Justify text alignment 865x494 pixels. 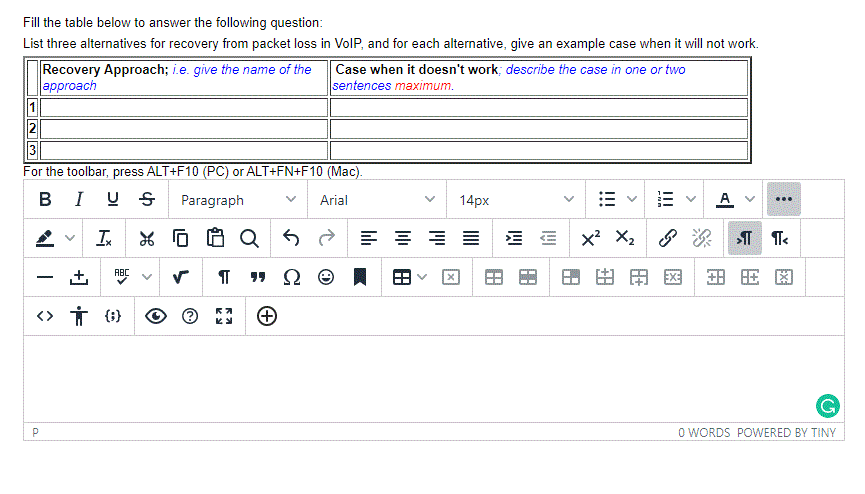click(x=471, y=238)
